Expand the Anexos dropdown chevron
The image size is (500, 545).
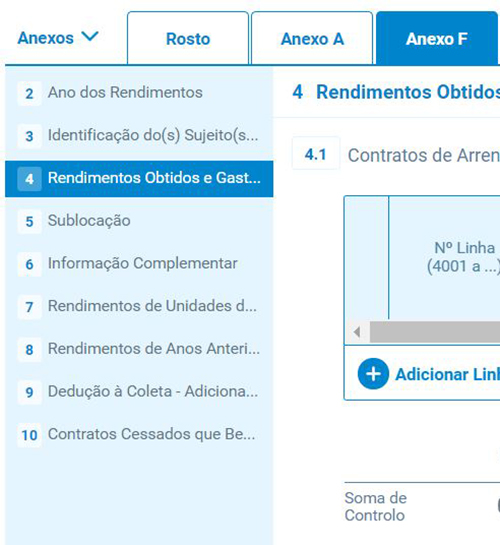click(90, 36)
